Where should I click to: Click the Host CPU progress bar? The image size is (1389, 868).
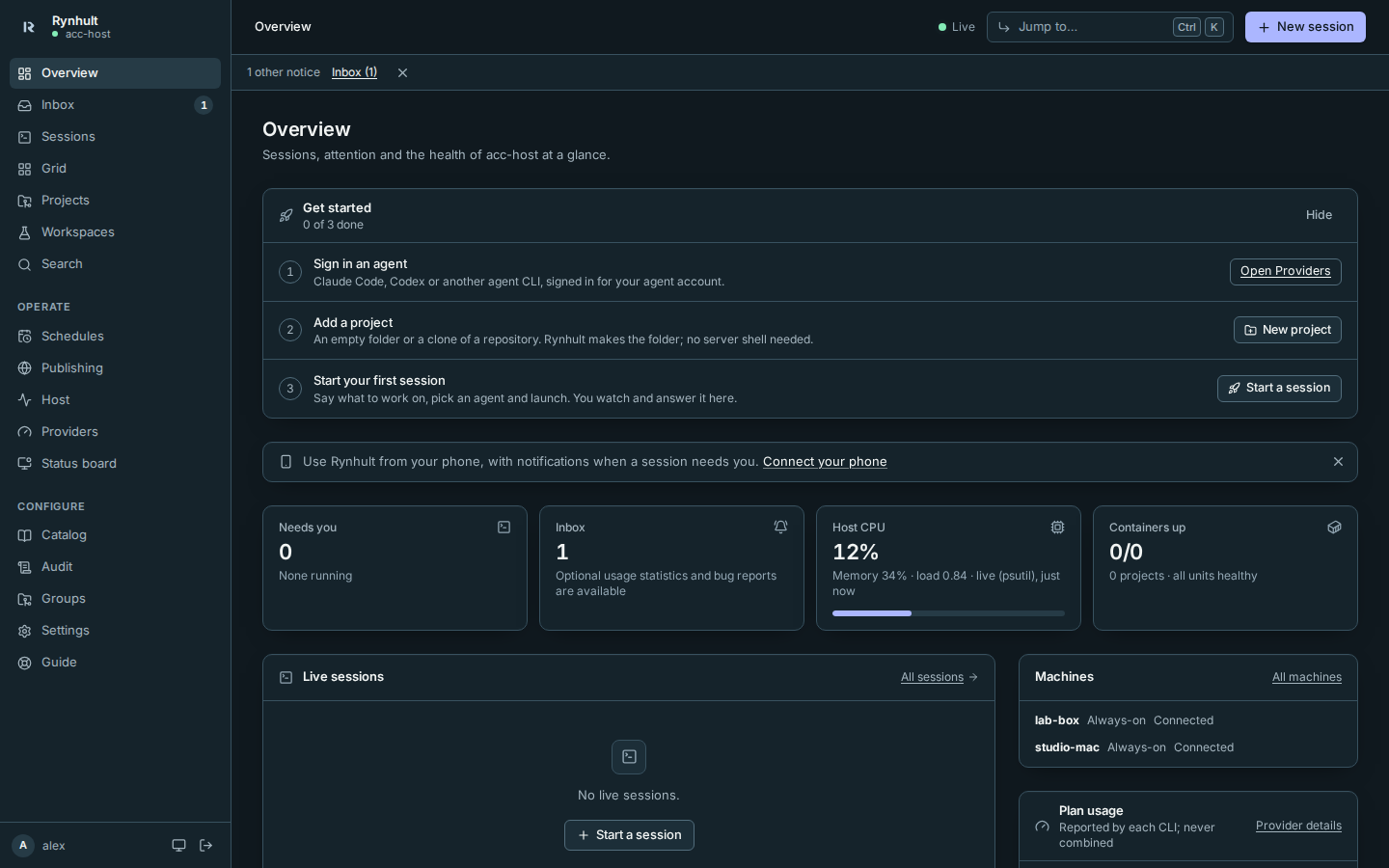(x=948, y=613)
